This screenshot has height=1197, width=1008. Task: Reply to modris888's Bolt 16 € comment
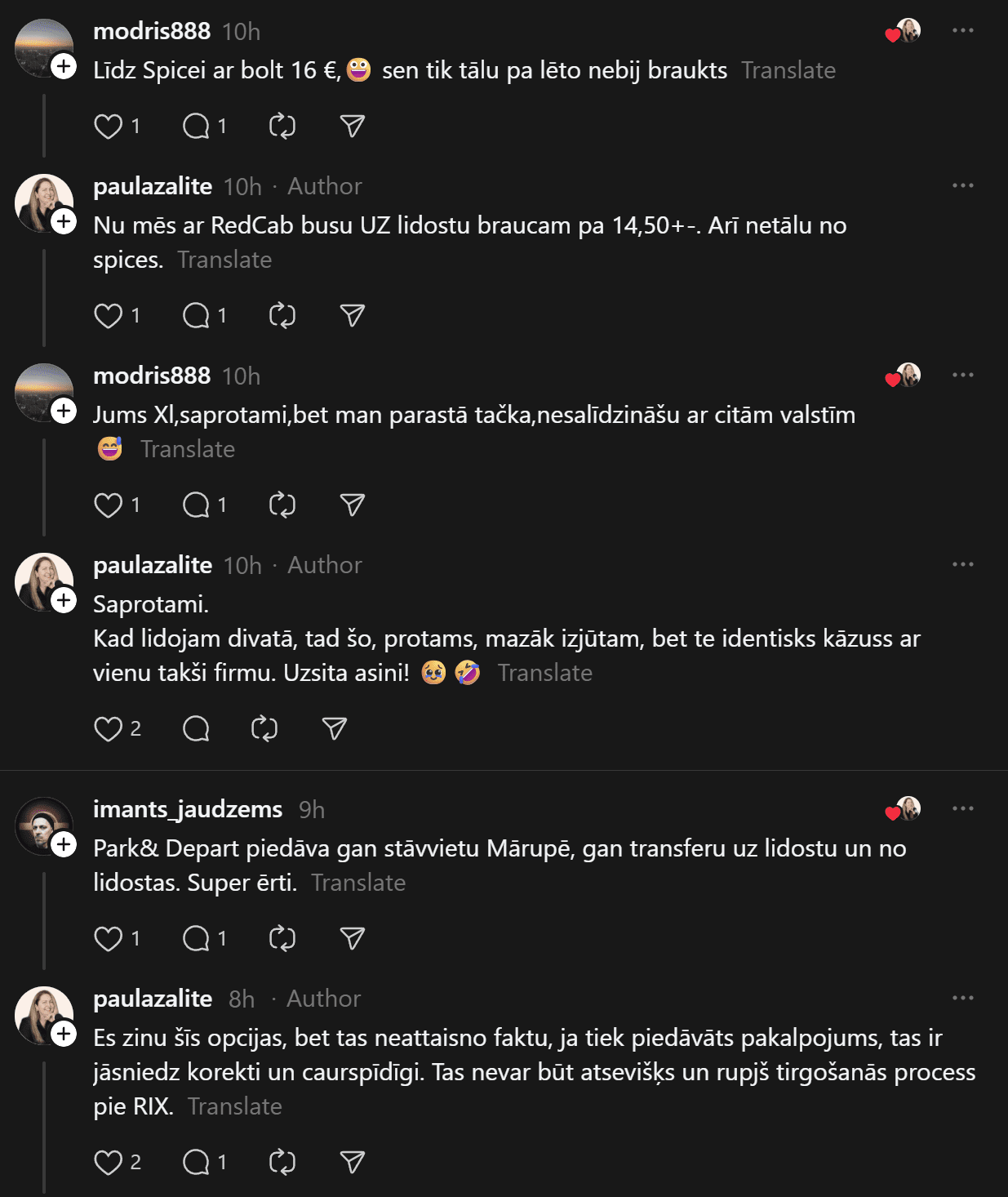197,127
